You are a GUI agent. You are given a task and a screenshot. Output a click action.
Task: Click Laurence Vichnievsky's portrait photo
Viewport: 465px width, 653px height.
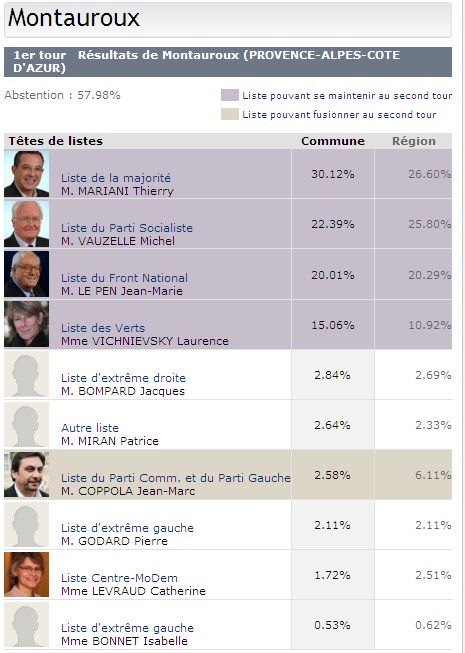pos(27,324)
